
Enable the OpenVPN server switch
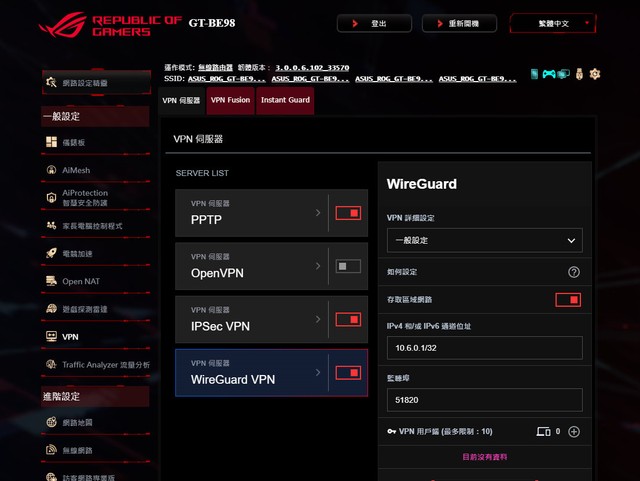348,266
